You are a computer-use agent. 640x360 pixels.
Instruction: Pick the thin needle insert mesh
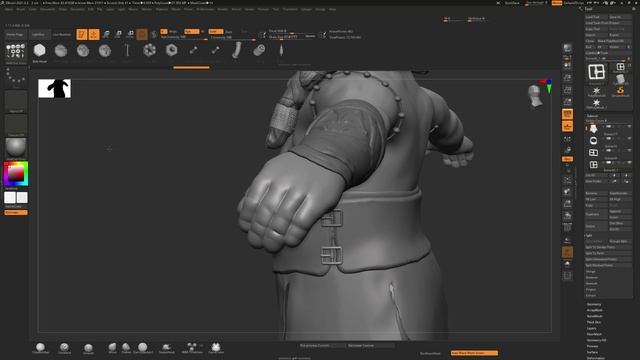point(281,50)
